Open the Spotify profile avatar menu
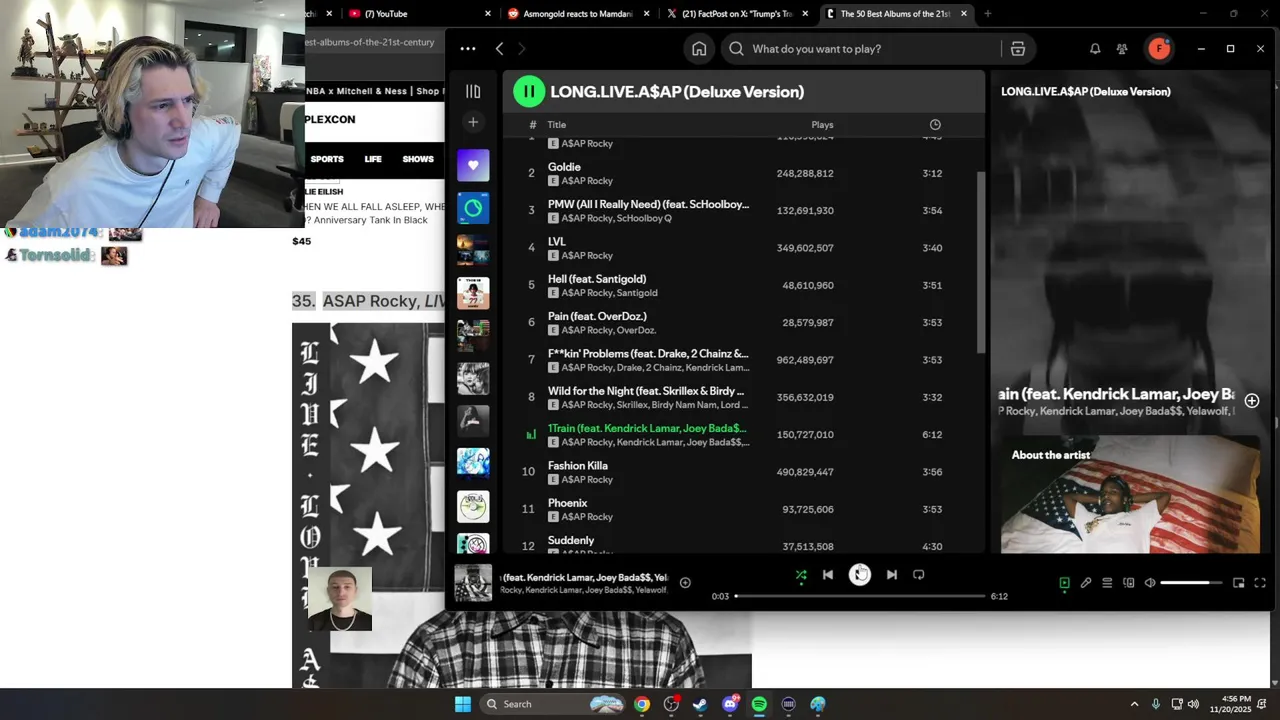The image size is (1280, 720). click(1158, 49)
